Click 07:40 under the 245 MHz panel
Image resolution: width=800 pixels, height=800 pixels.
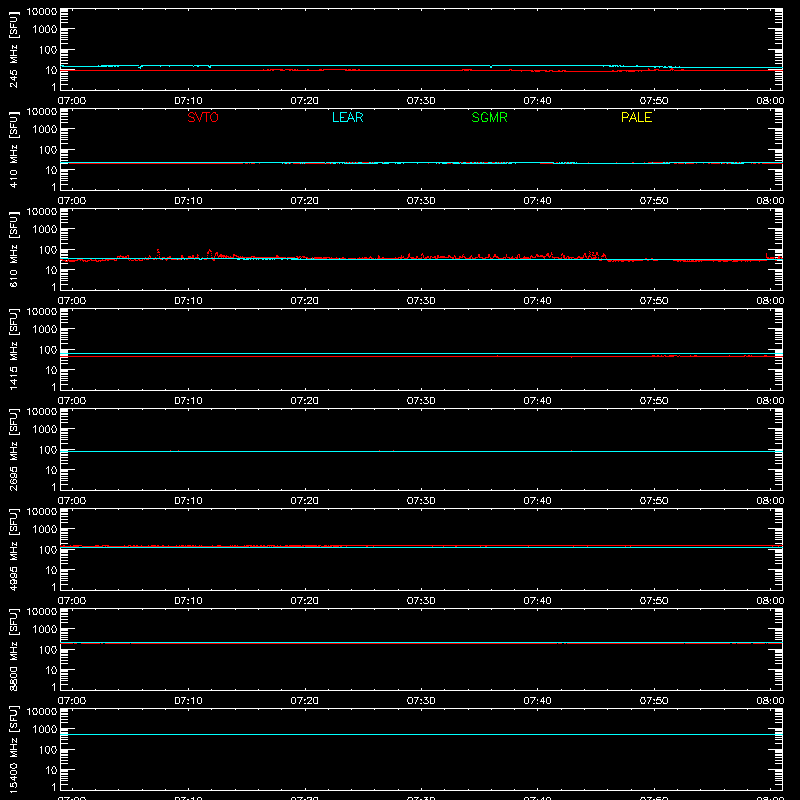537,101
